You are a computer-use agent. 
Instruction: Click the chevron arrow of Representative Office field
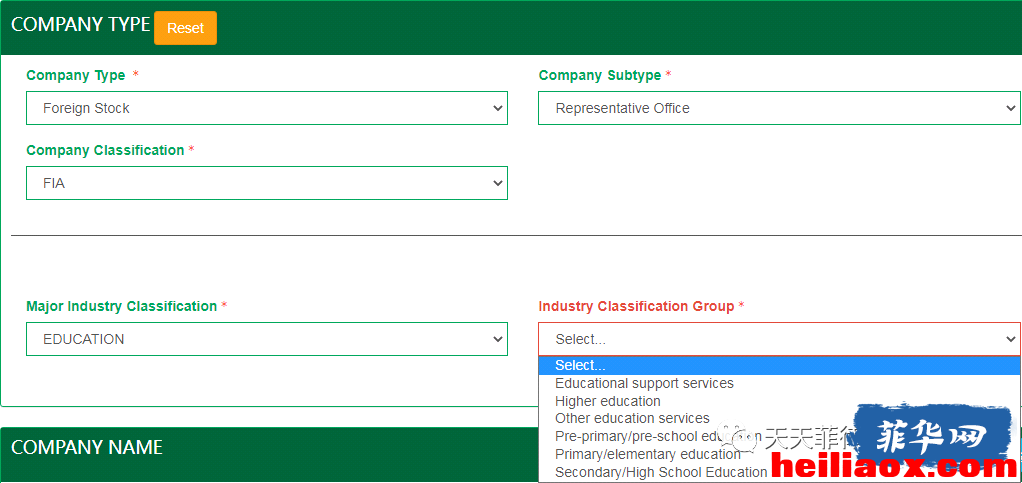1011,108
